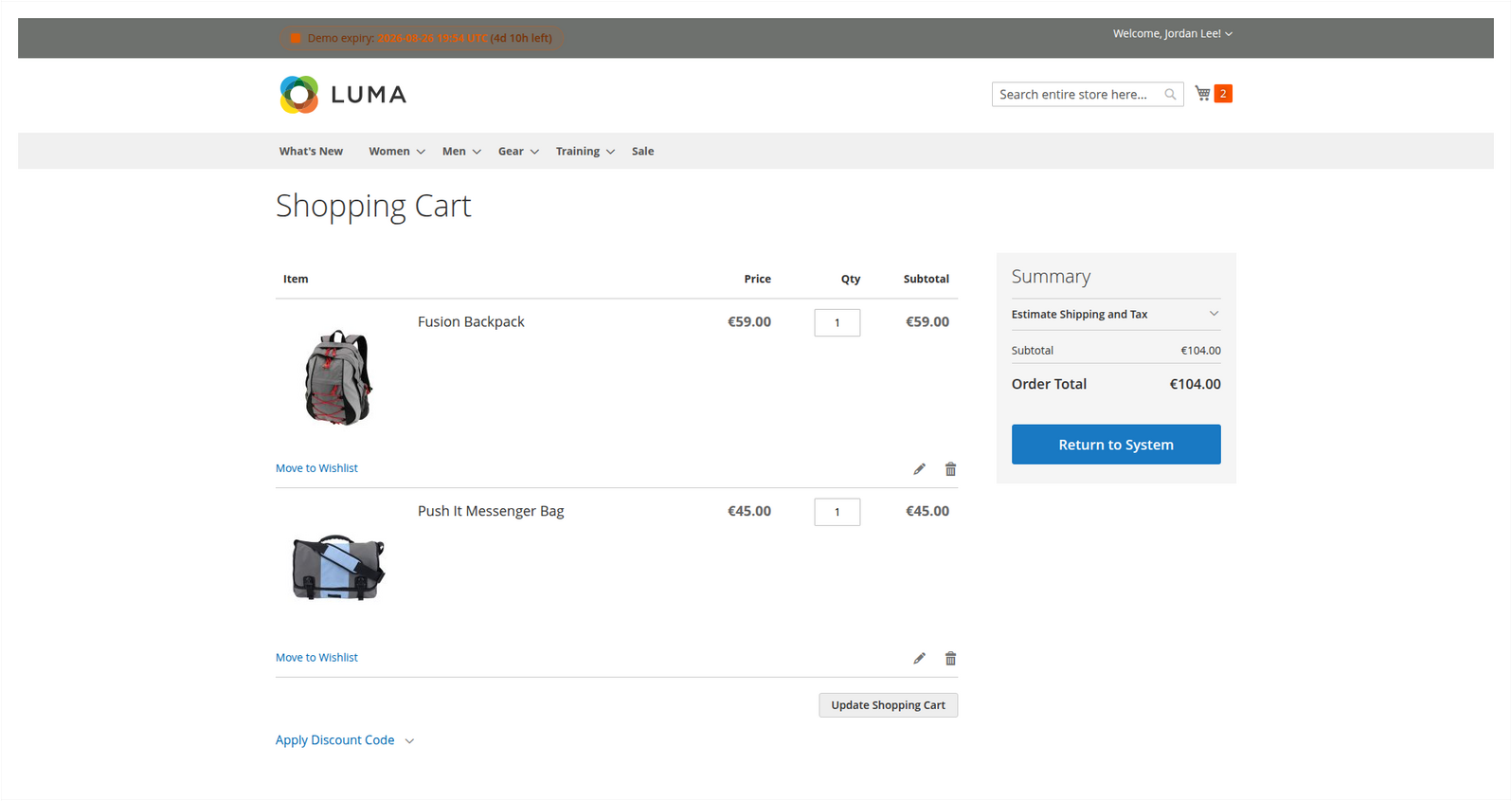
Task: Click the Push It Messenger Bag thumbnail
Action: [x=338, y=567]
